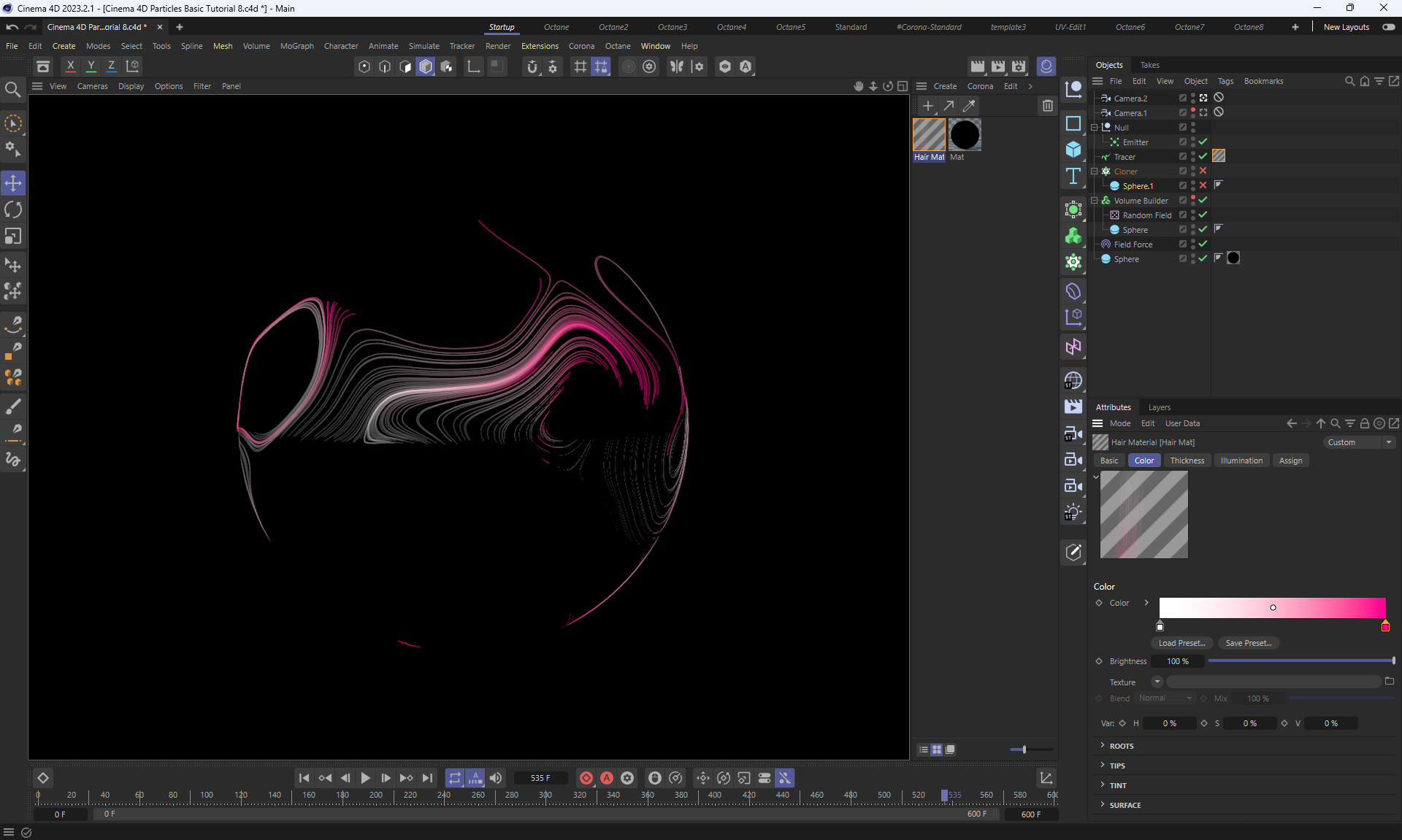
Task: Click the X axis lock icon
Action: pos(70,66)
